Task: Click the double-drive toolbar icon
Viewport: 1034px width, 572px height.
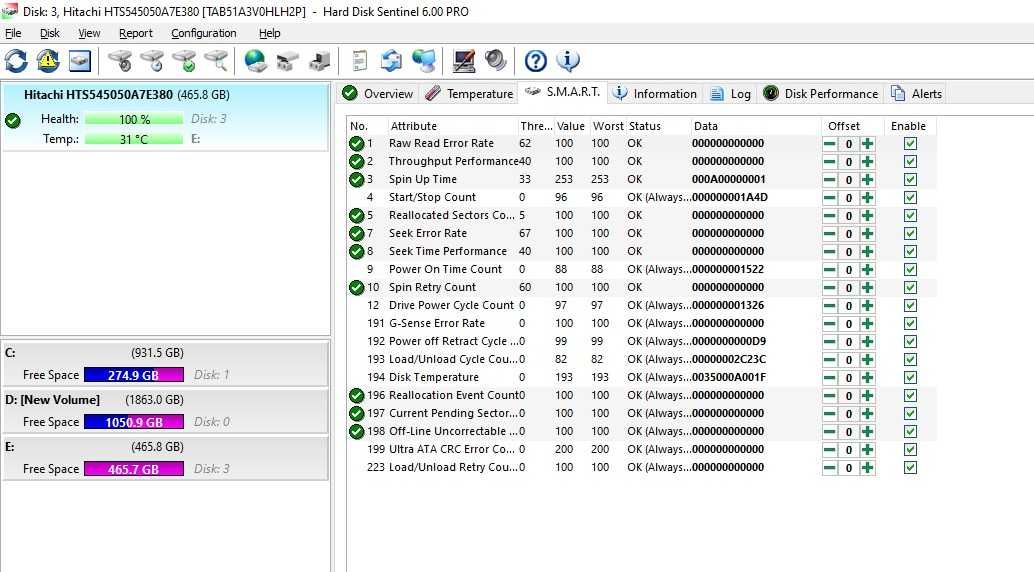Action: click(x=288, y=61)
